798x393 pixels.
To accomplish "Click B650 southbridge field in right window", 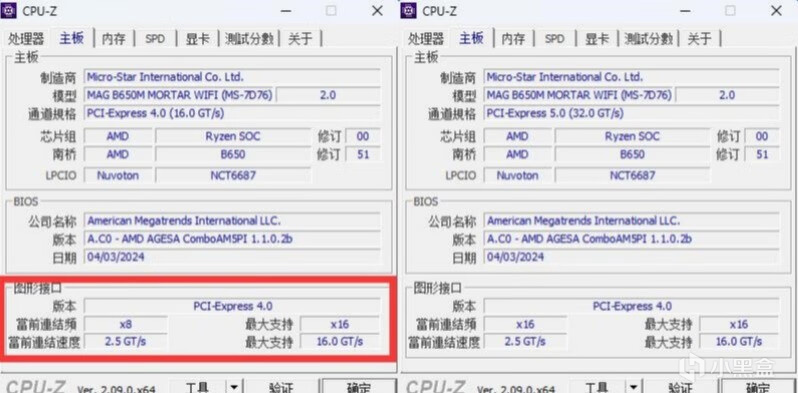I will 632,154.
